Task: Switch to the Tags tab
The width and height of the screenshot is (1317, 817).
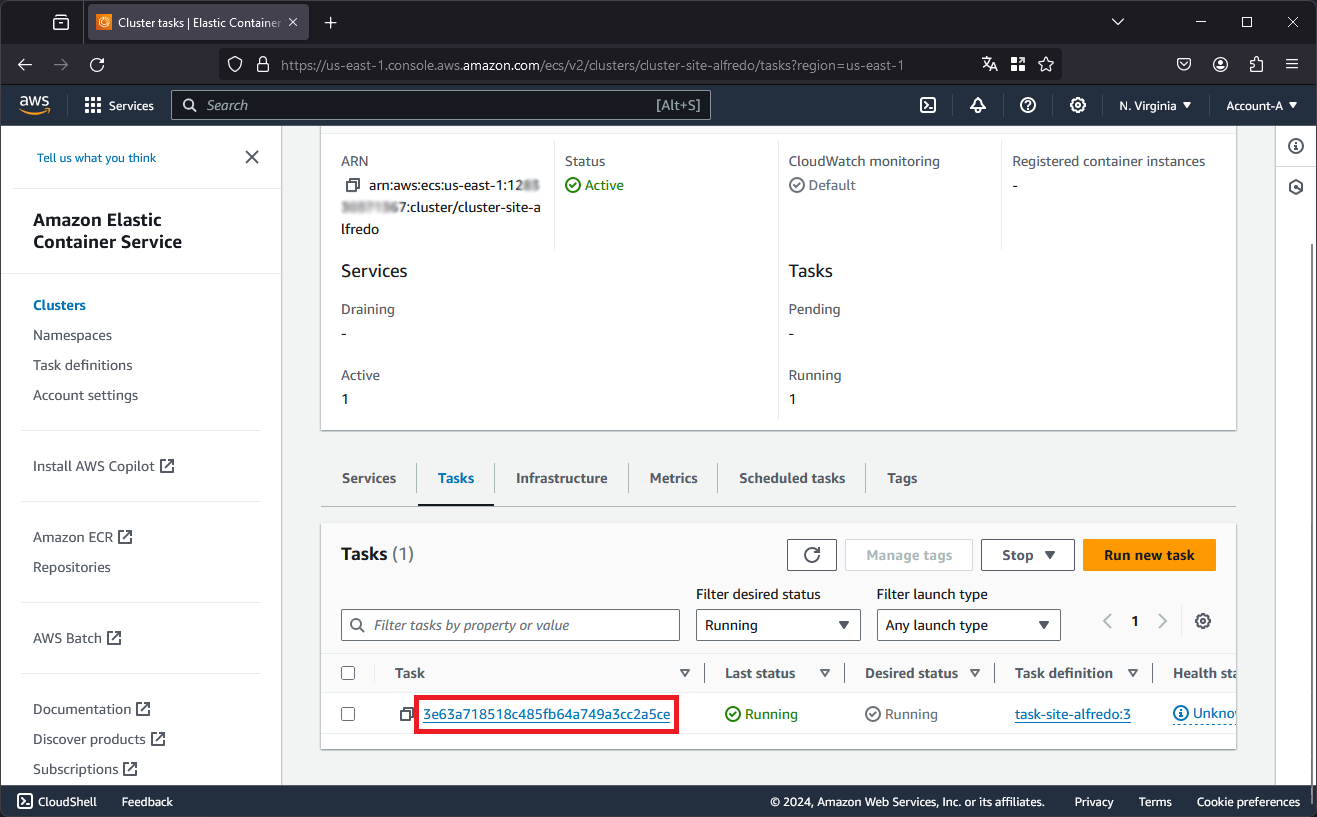Action: point(902,478)
